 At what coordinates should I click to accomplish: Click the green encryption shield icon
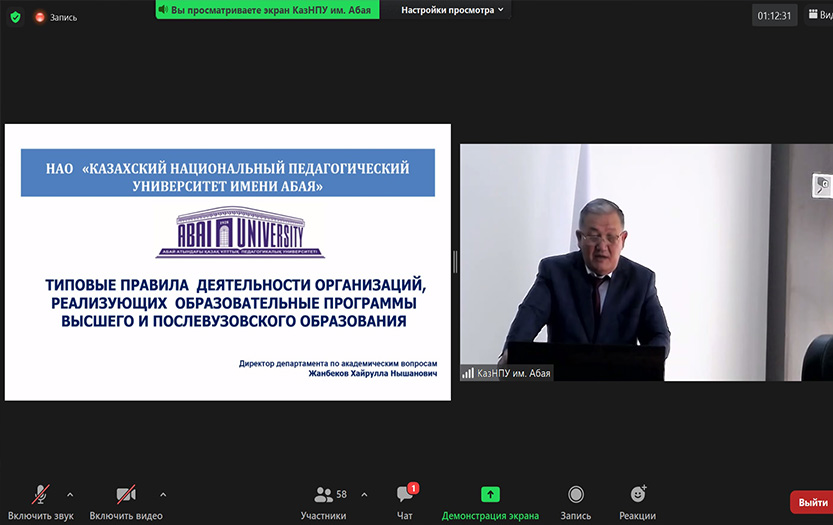[15, 17]
